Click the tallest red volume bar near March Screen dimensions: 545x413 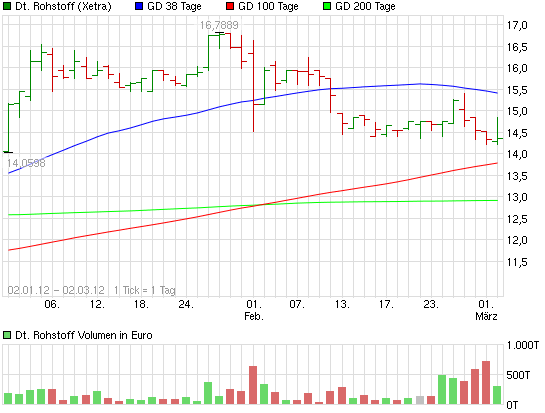pyautogui.click(x=486, y=382)
